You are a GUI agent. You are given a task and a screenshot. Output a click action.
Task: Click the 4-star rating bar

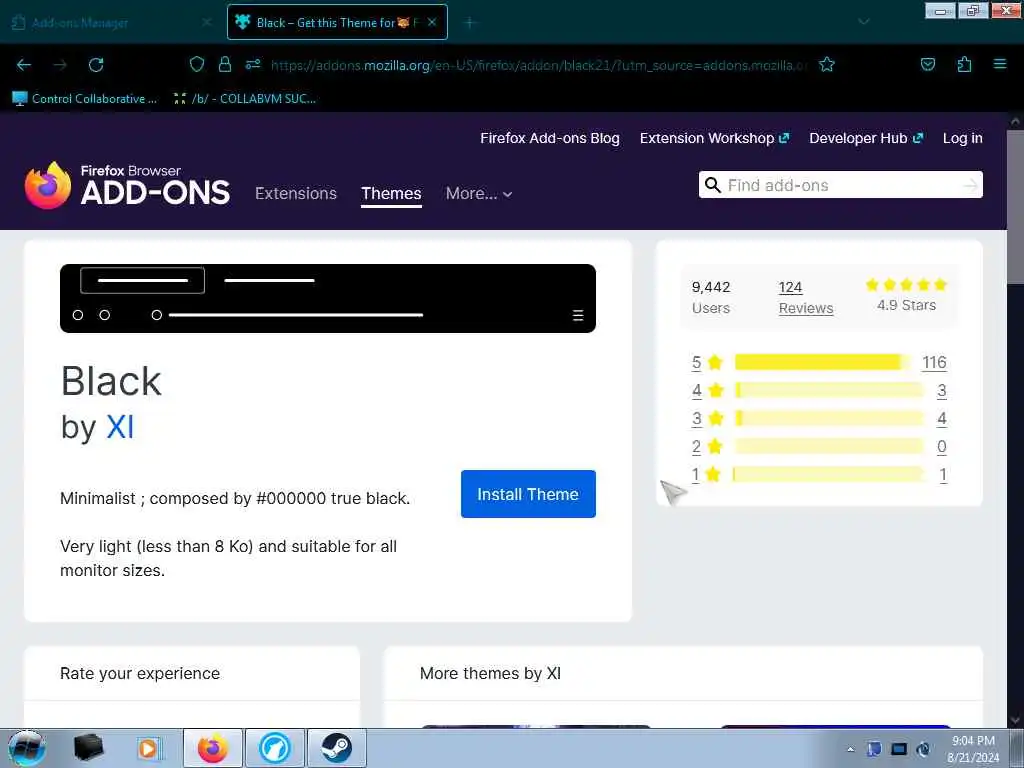[x=829, y=390]
